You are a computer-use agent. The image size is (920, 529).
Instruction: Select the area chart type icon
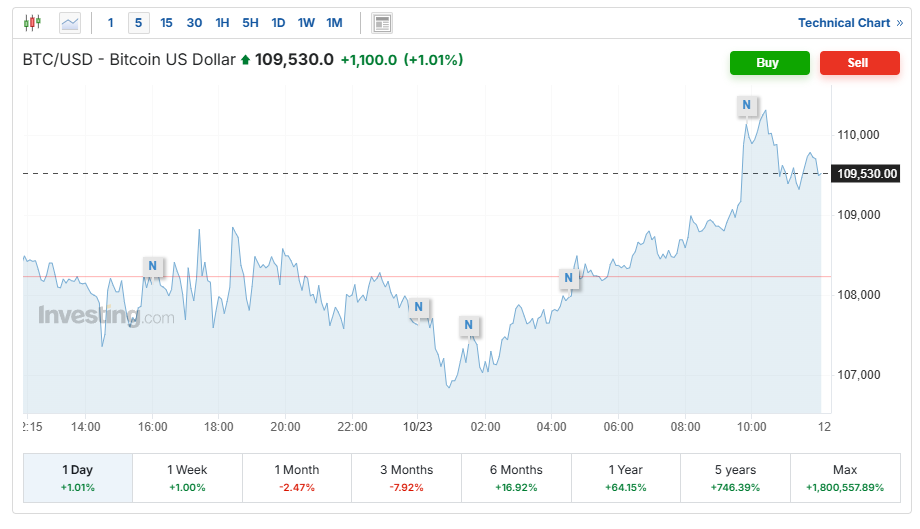pyautogui.click(x=70, y=22)
